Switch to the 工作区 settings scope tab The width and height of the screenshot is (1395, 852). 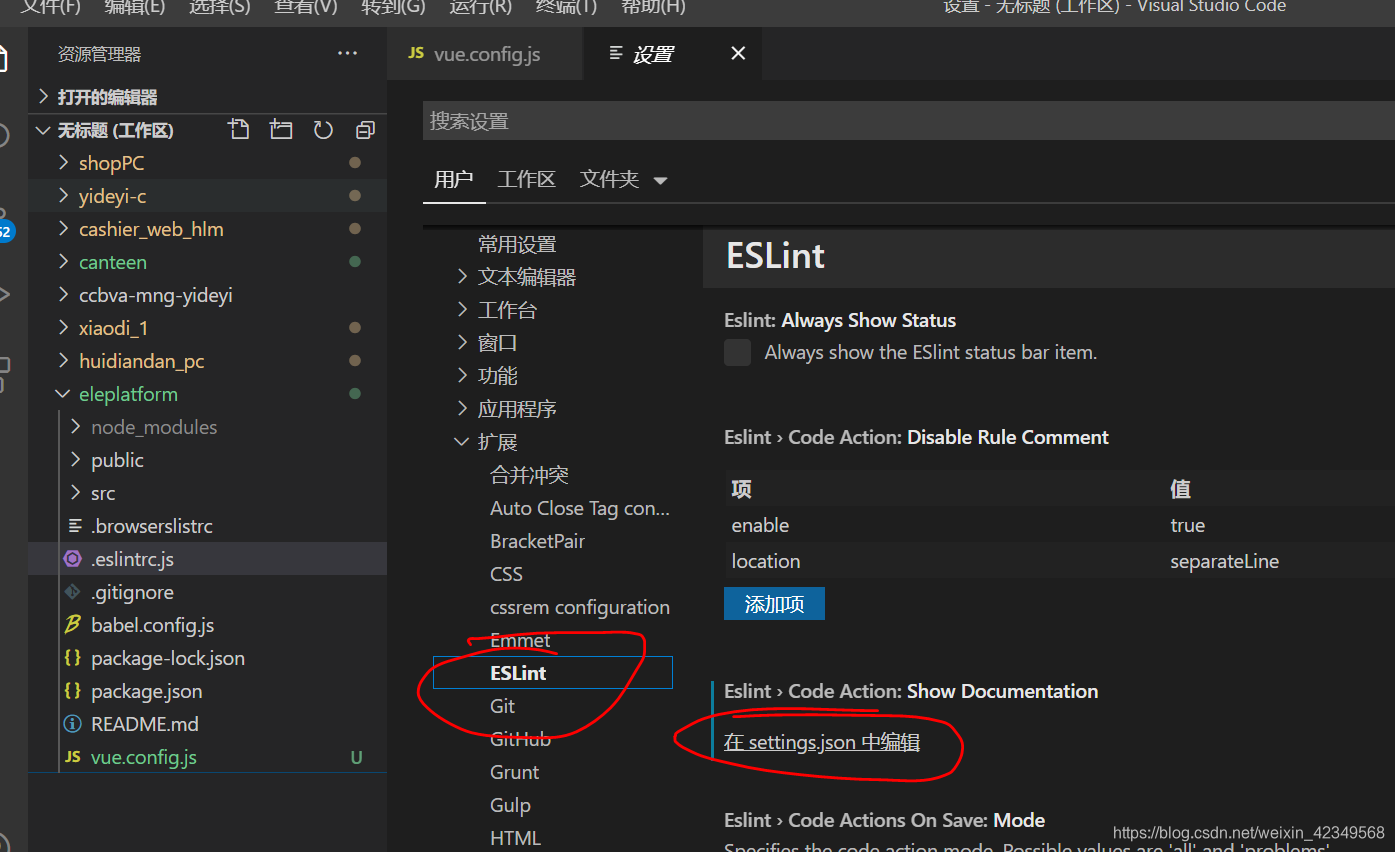click(x=527, y=180)
